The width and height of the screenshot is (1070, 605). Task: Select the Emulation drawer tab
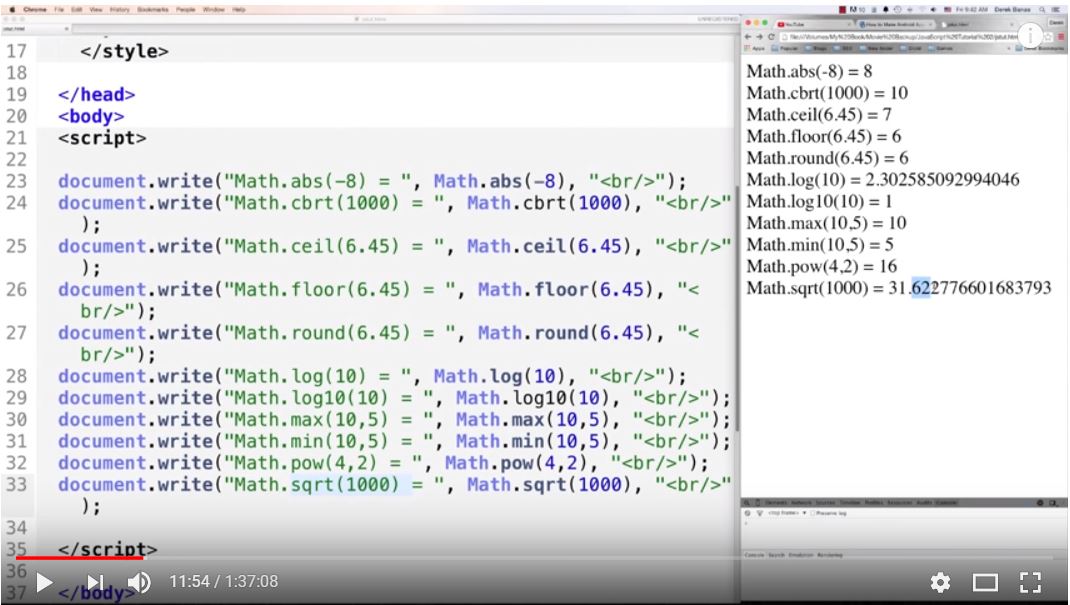[800, 555]
